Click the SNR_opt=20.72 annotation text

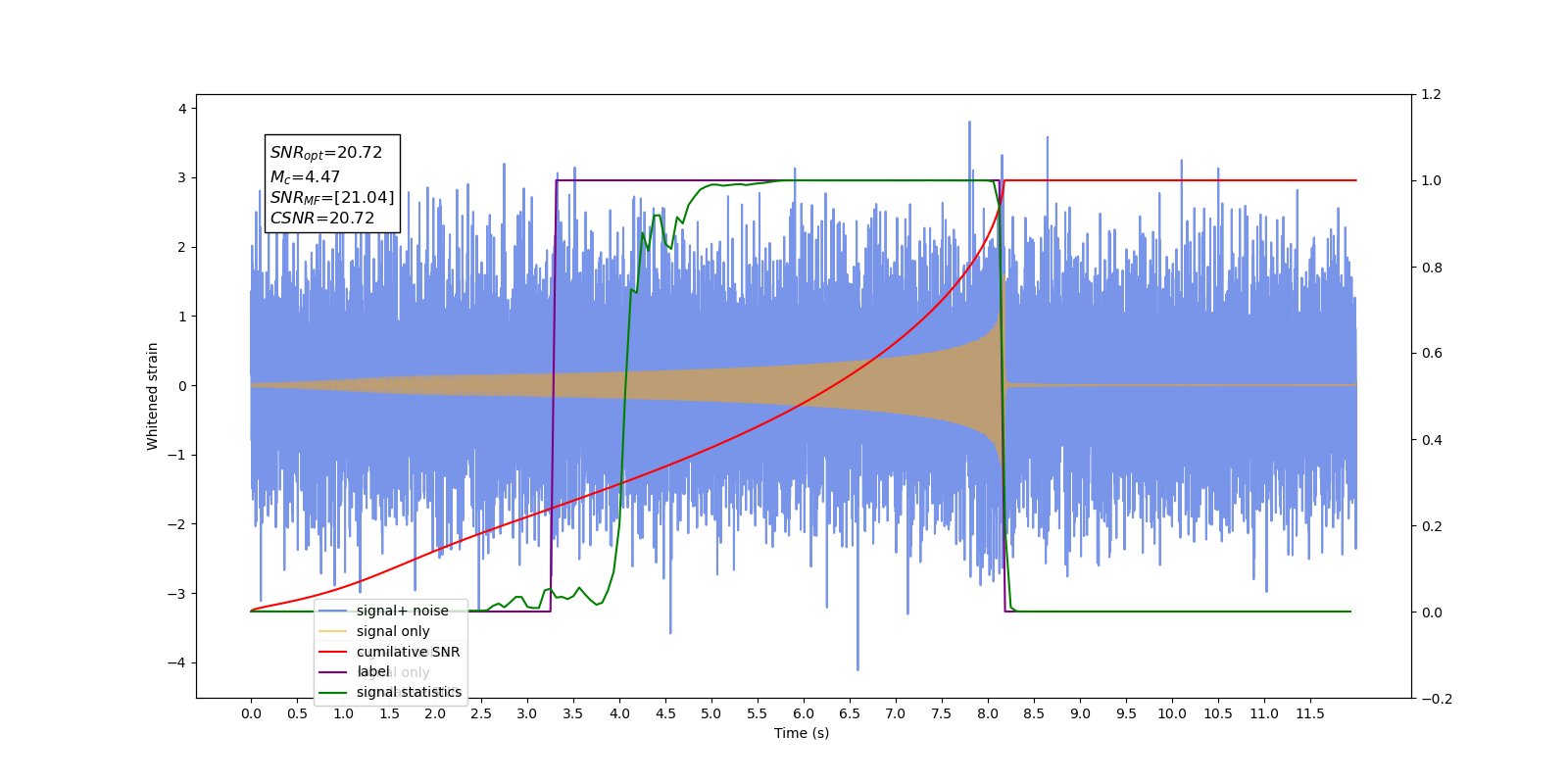click(x=326, y=153)
